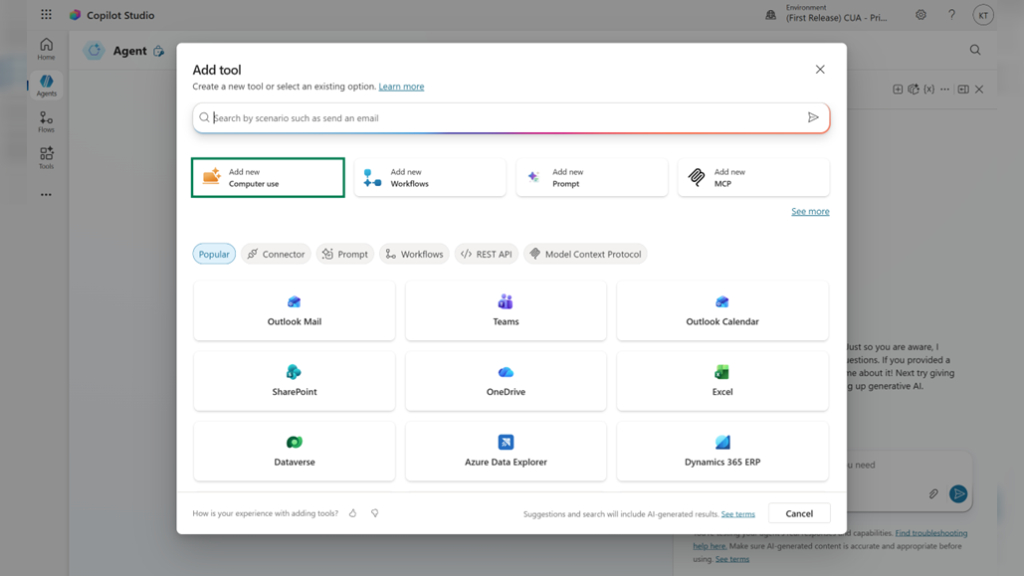Screen dimensions: 1024x576
Task: Click the Agent title text
Action: [129, 51]
